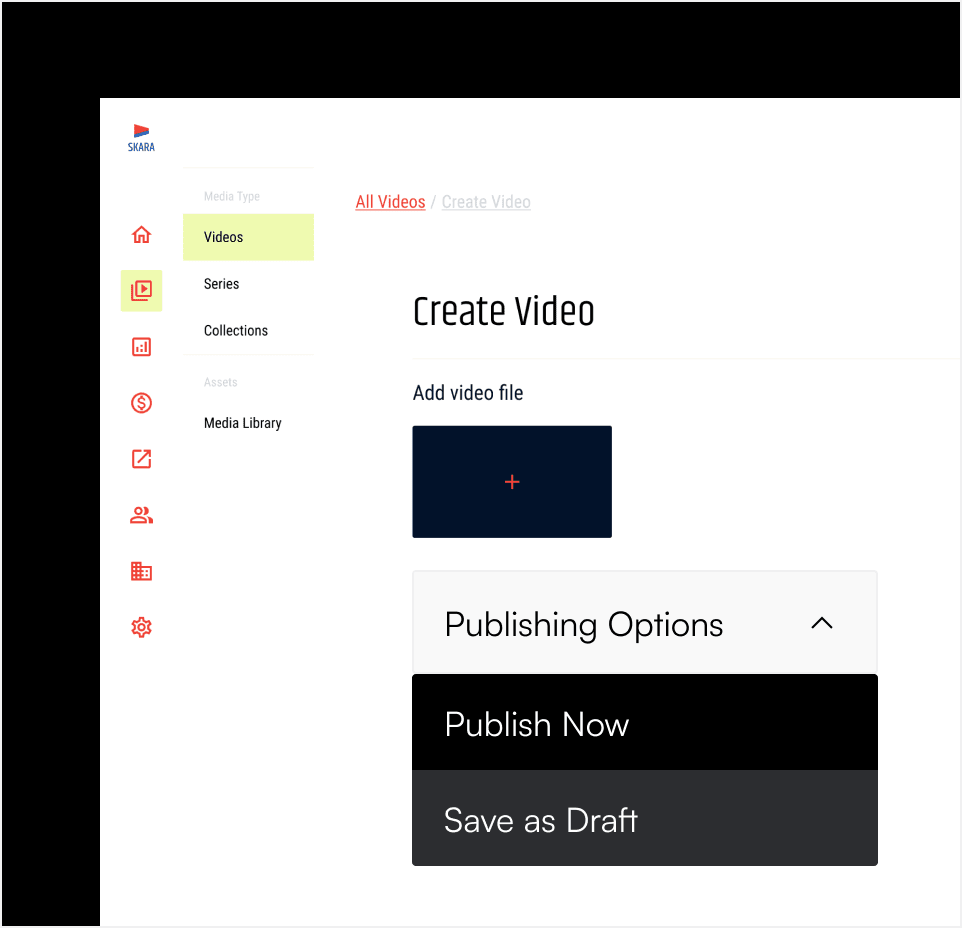Image resolution: width=963 pixels, height=928 pixels.
Task: Go to All Videos breadcrumb link
Action: (391, 201)
